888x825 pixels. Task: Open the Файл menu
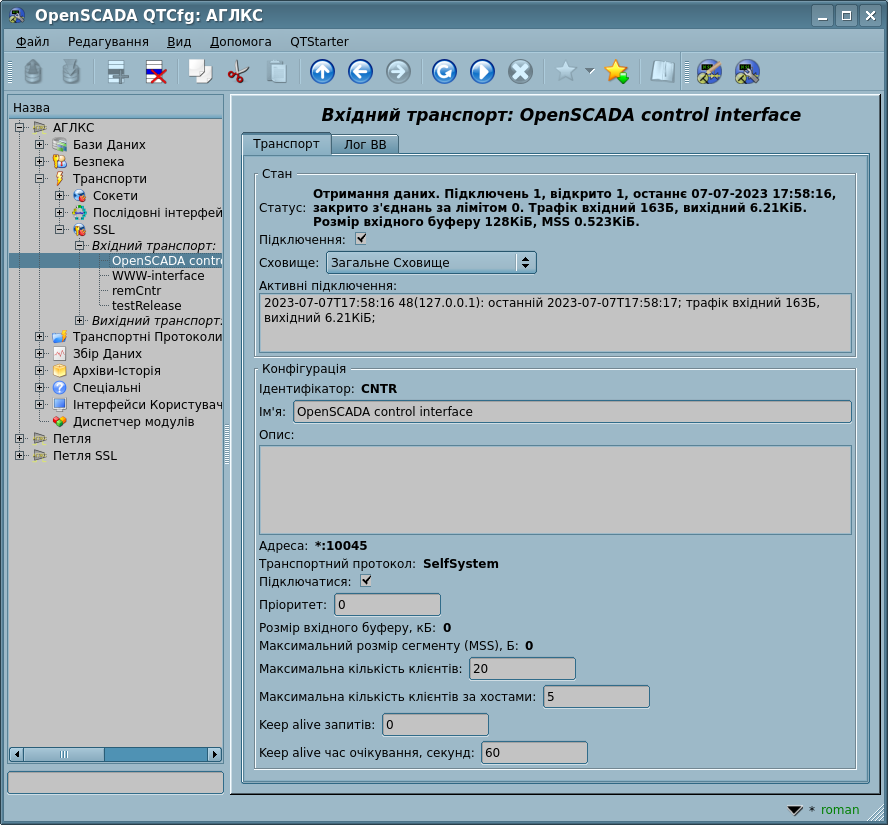coord(32,42)
